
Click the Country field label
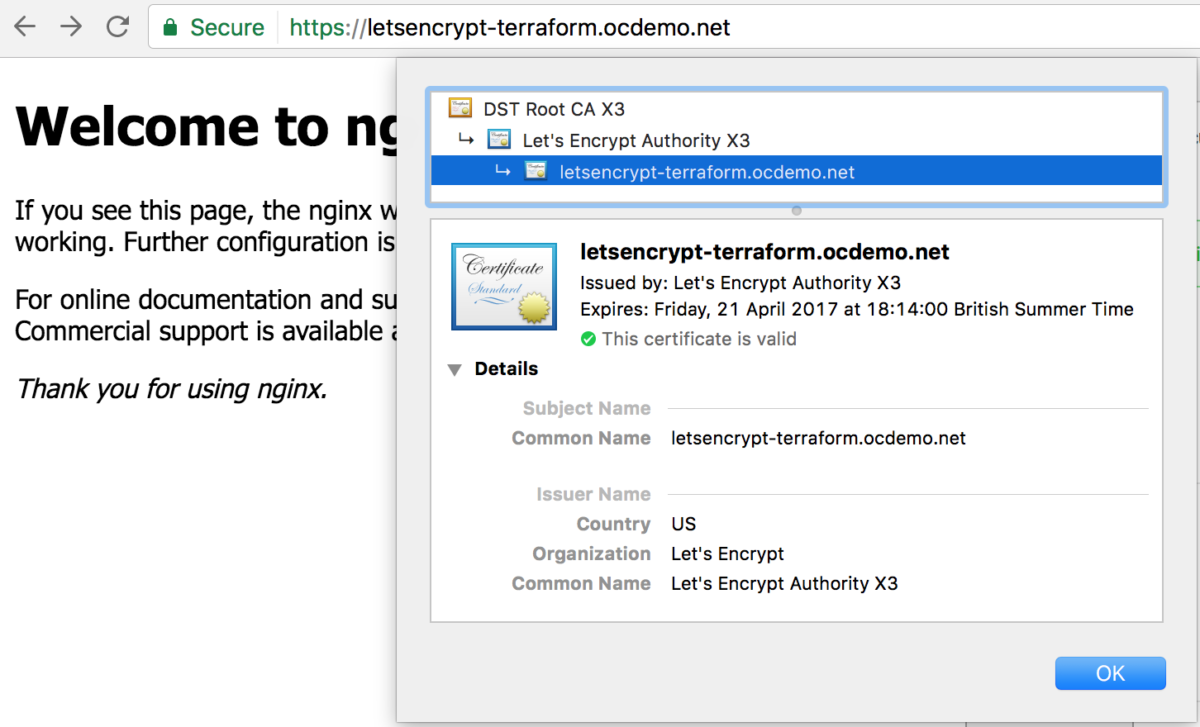[613, 524]
